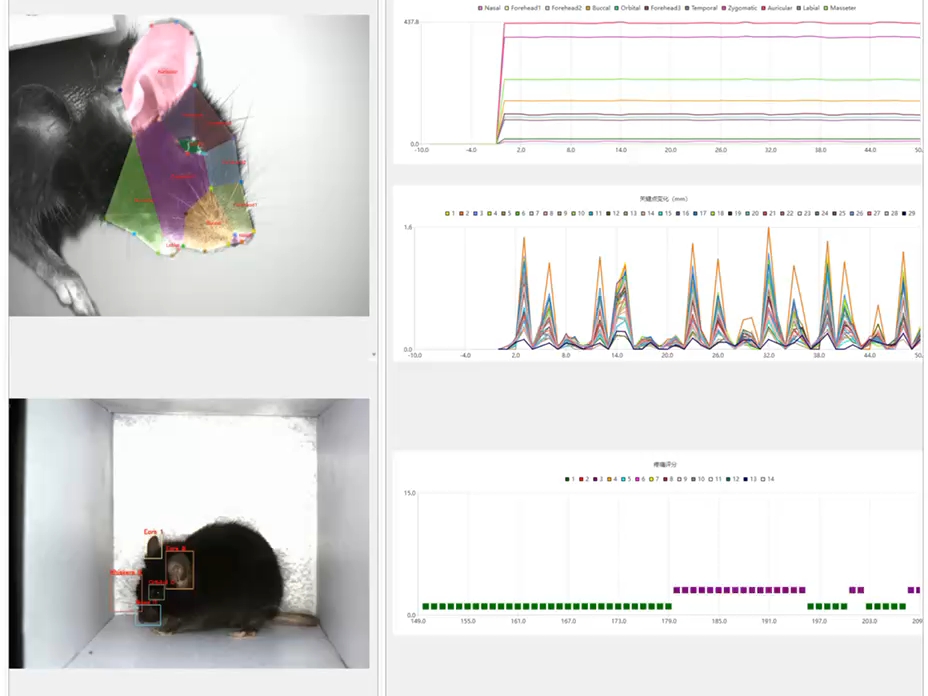The width and height of the screenshot is (928, 696).
Task: Toggle keypoint 29 in the middle chart legend
Action: 909,213
